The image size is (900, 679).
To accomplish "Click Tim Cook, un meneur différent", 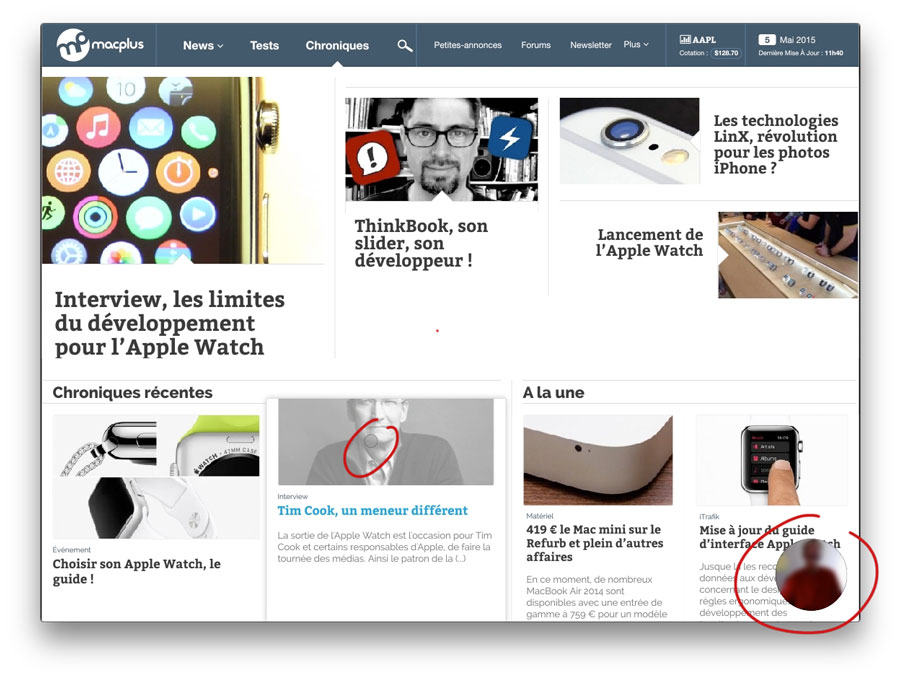I will coord(373,510).
